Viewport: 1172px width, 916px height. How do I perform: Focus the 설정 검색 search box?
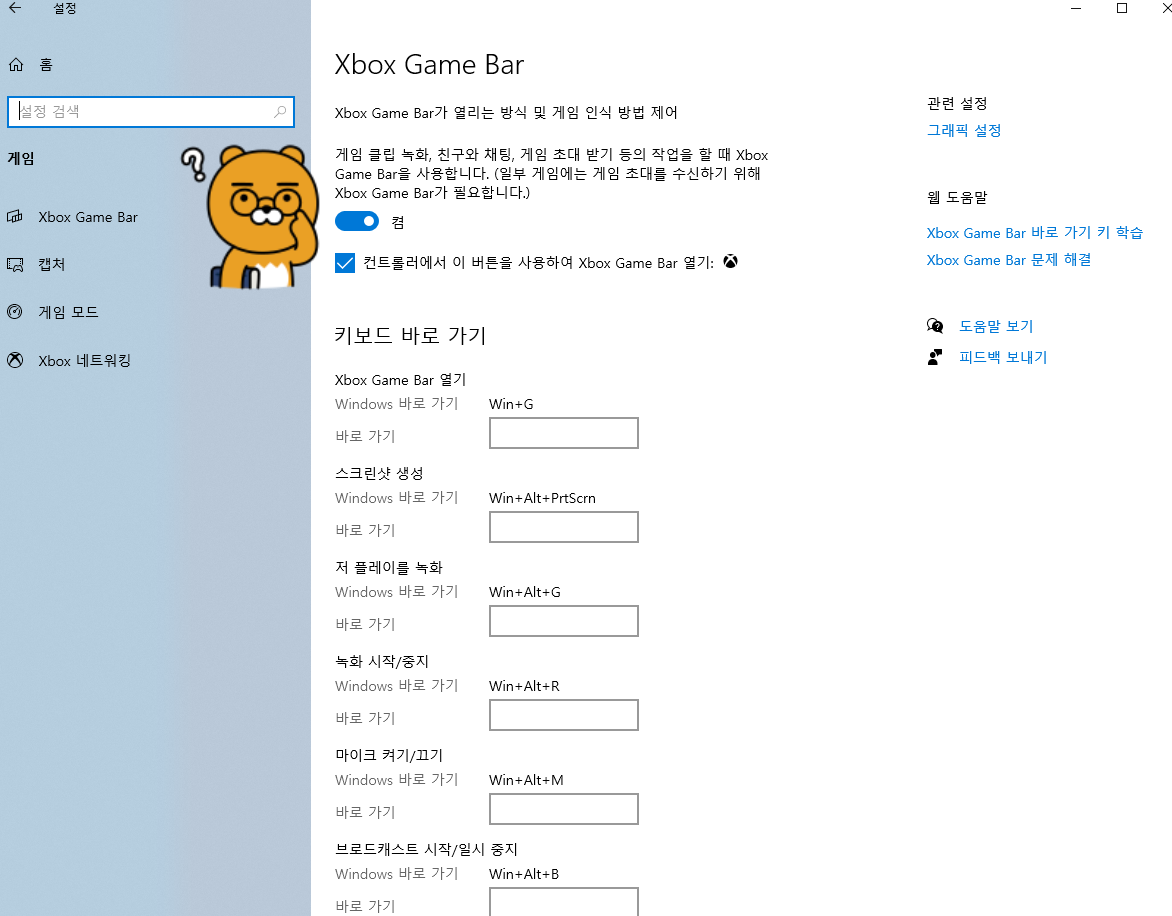point(151,111)
